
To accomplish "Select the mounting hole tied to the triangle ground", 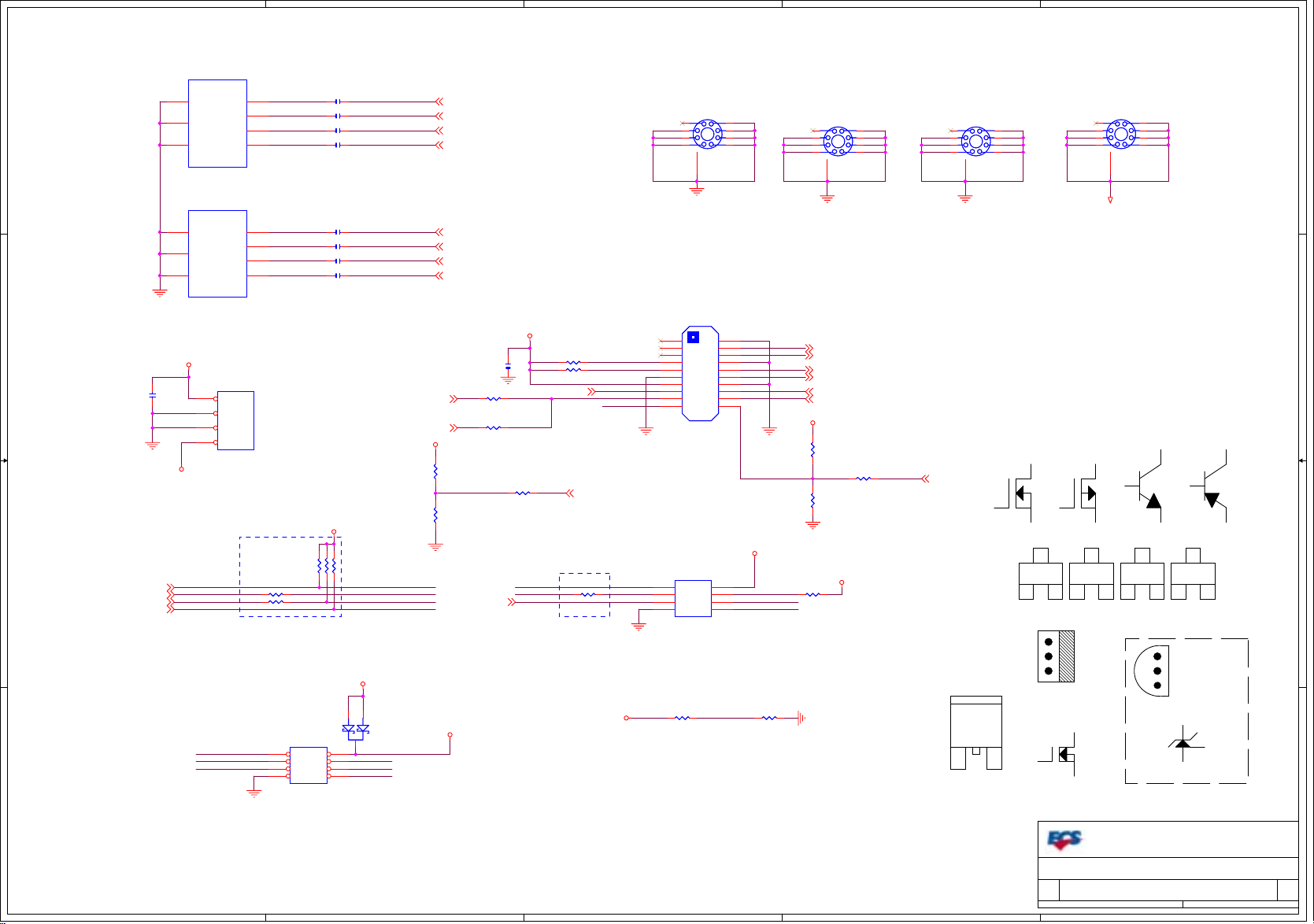I will [x=1121, y=134].
